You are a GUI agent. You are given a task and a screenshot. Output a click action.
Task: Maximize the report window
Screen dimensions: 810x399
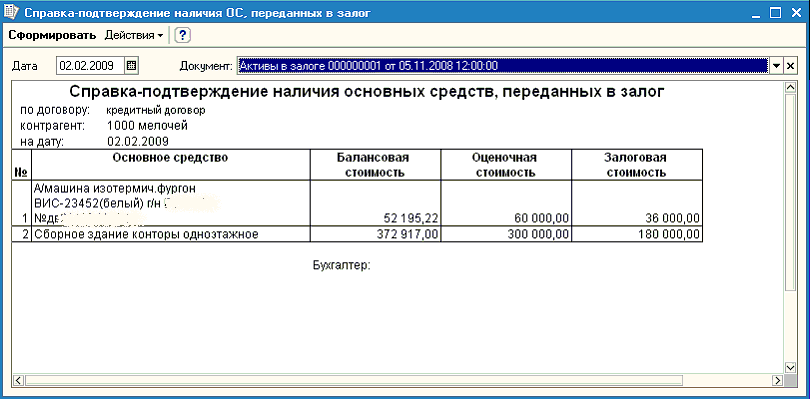tap(775, 12)
